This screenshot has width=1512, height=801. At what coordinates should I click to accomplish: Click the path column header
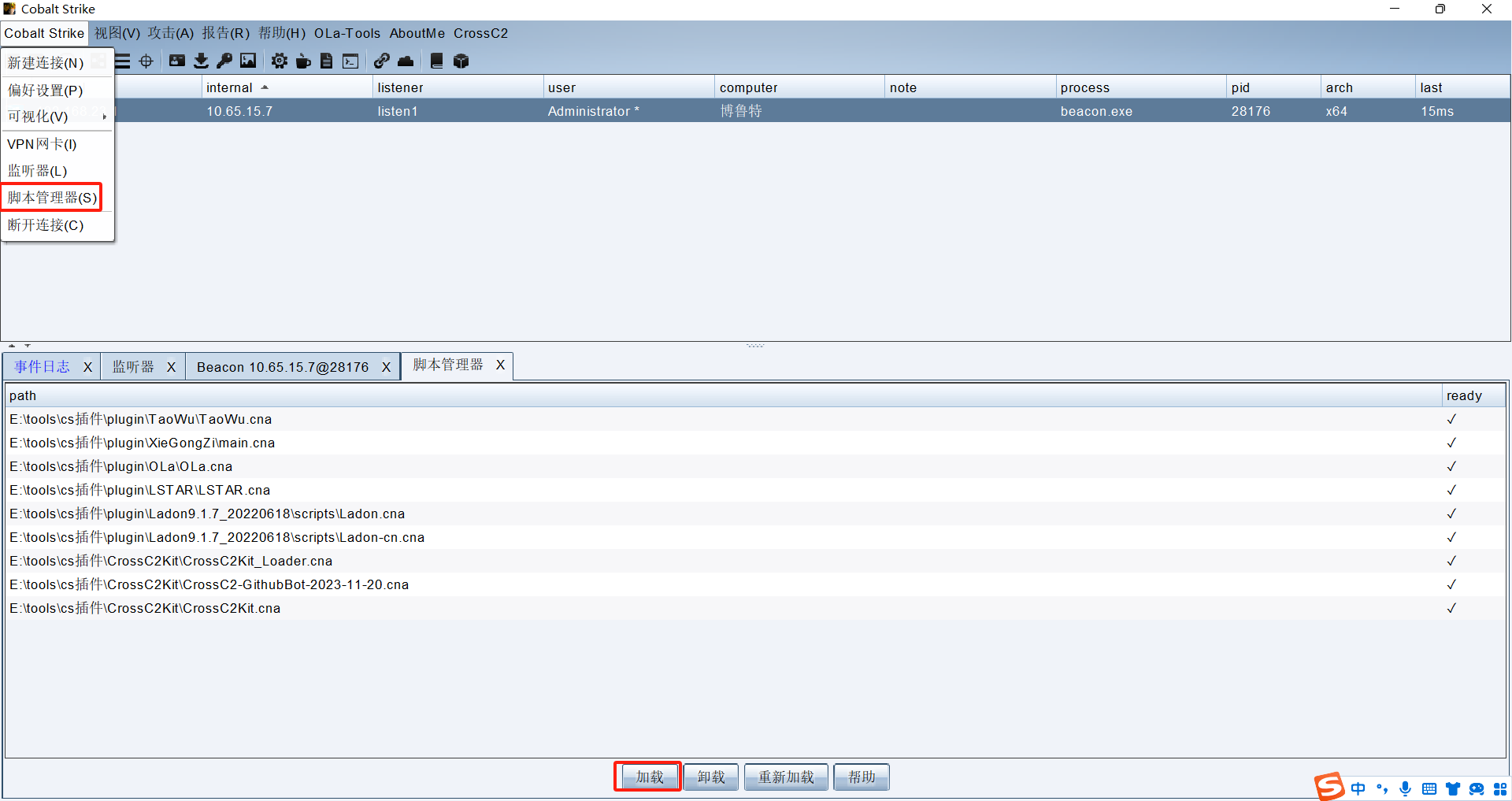[724, 395]
